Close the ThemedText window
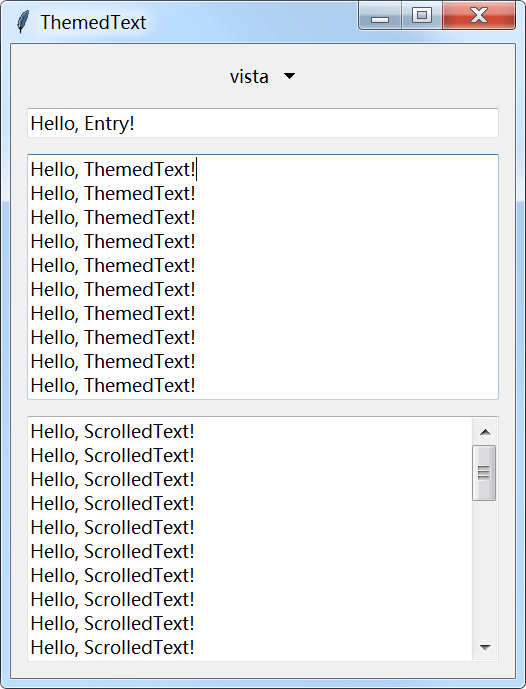The image size is (526, 689). [x=479, y=16]
